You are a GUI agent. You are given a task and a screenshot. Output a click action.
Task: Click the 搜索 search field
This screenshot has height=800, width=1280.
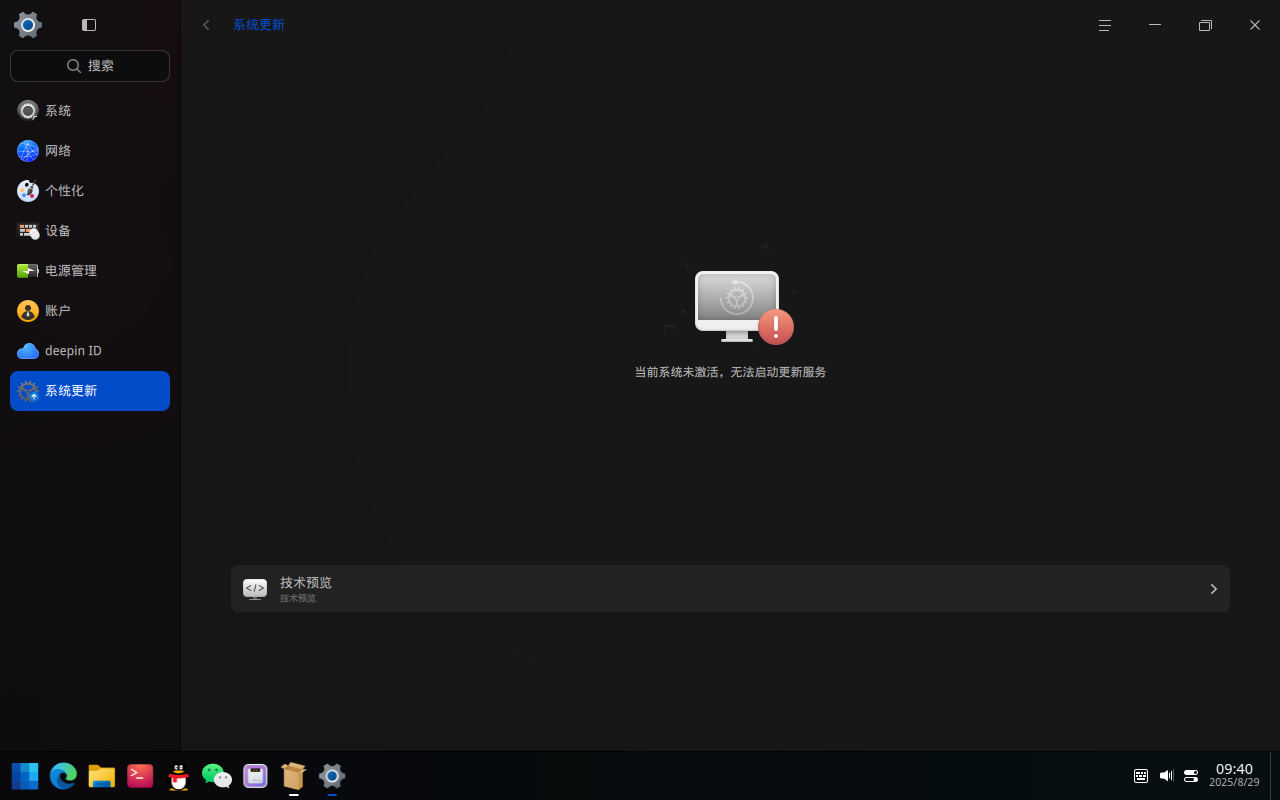90,66
